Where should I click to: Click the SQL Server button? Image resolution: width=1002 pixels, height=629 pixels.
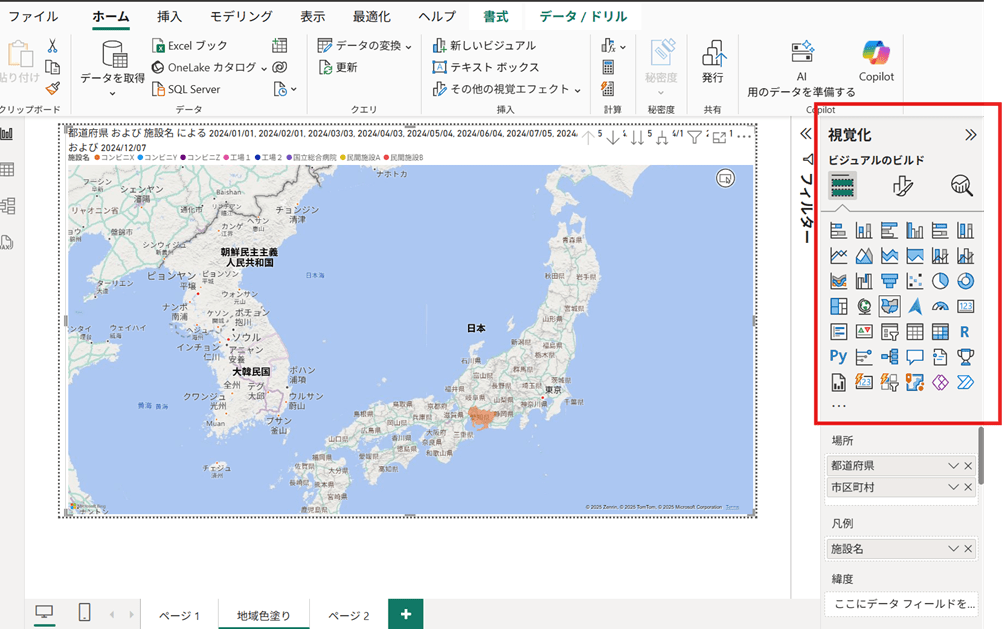(186, 89)
